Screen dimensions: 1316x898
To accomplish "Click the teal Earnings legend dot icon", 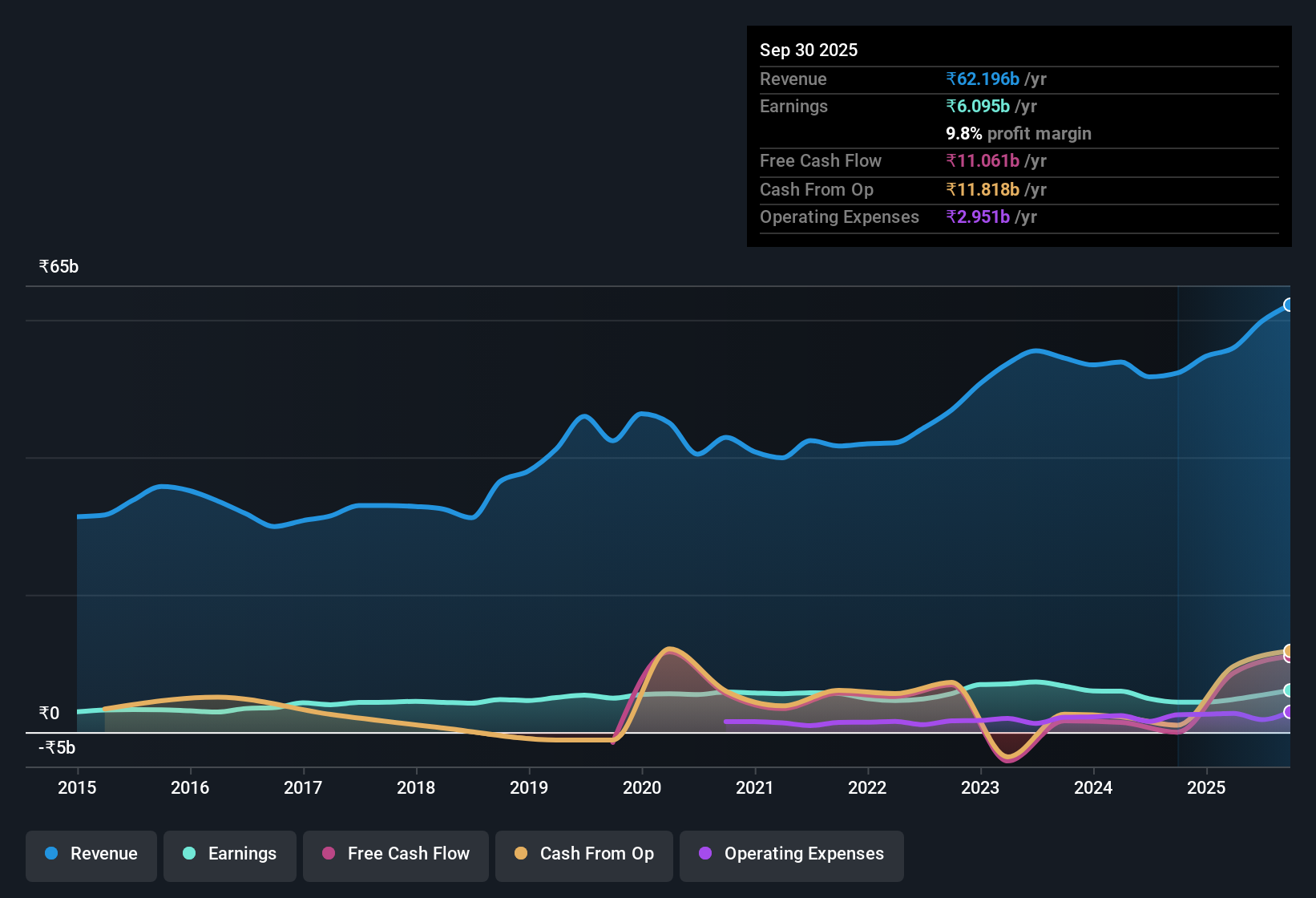I will pos(189,854).
